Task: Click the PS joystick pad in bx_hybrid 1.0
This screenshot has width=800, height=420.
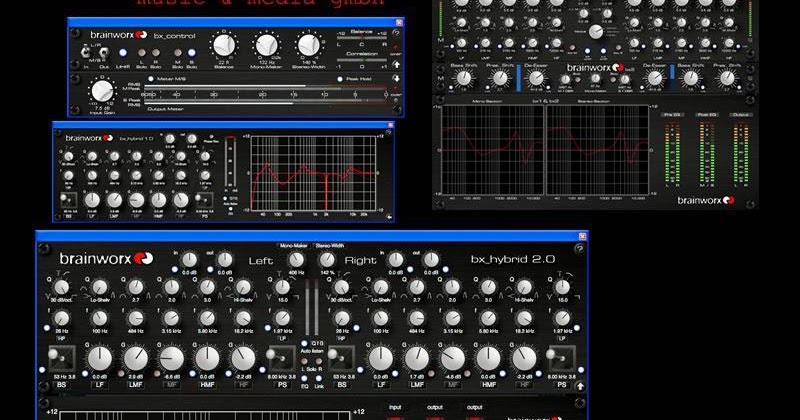Action: pyautogui.click(x=205, y=200)
